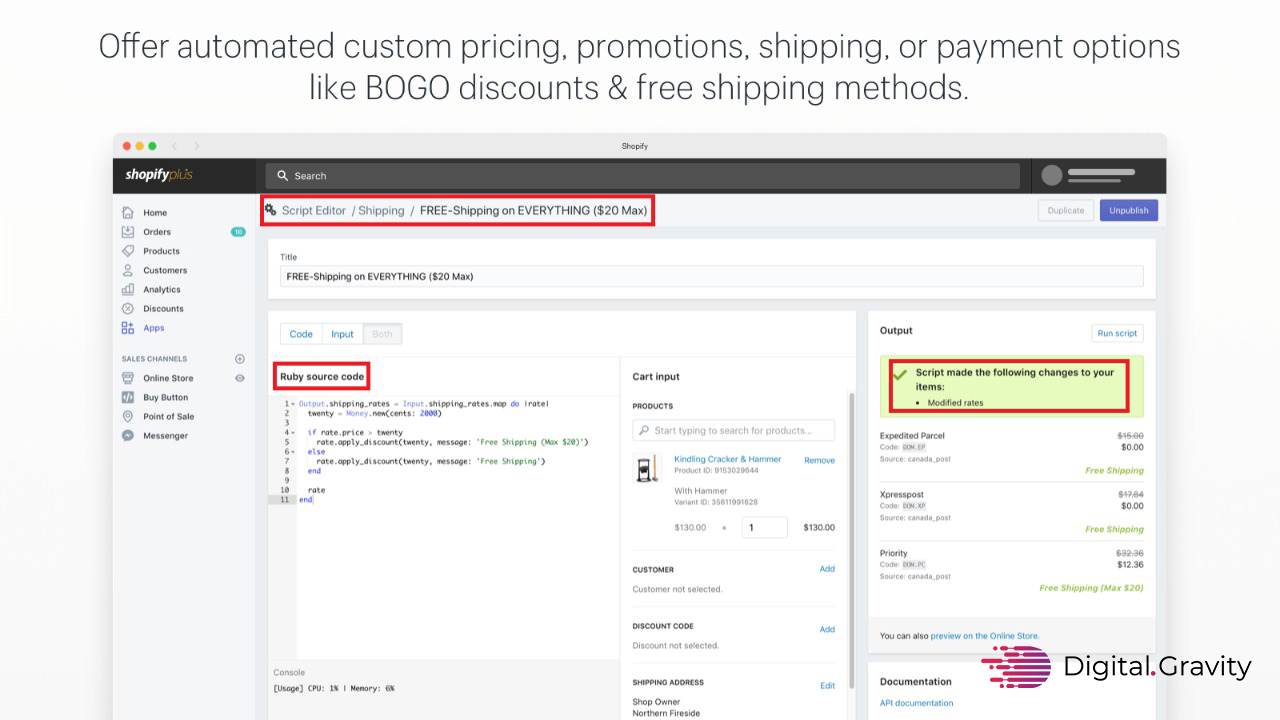Viewport: 1280px width, 720px height.
Task: Click the Discounts badge icon
Action: pos(128,308)
